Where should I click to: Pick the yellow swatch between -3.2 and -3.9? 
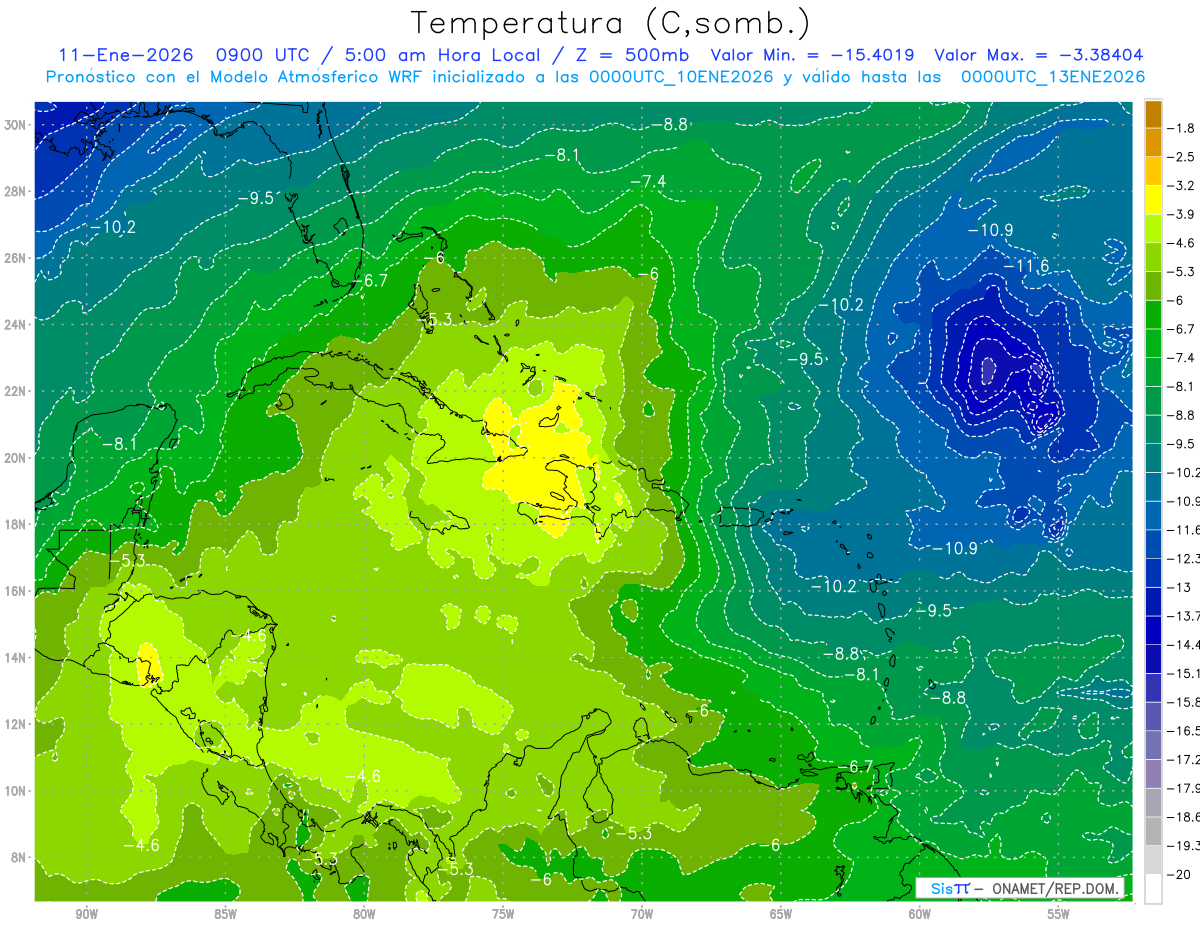(x=1153, y=200)
